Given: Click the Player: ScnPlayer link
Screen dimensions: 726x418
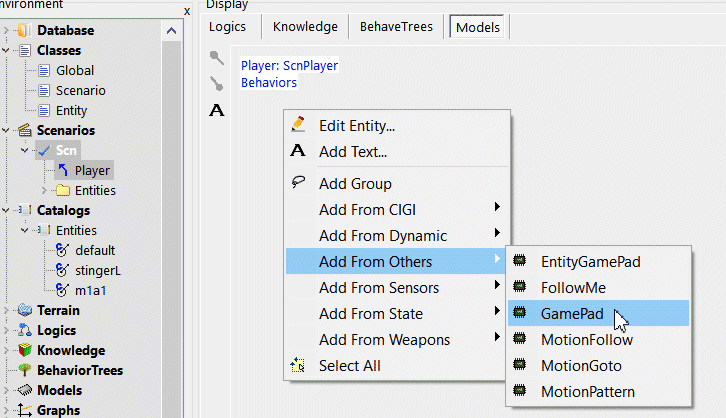Looking at the screenshot, I should [x=289, y=66].
